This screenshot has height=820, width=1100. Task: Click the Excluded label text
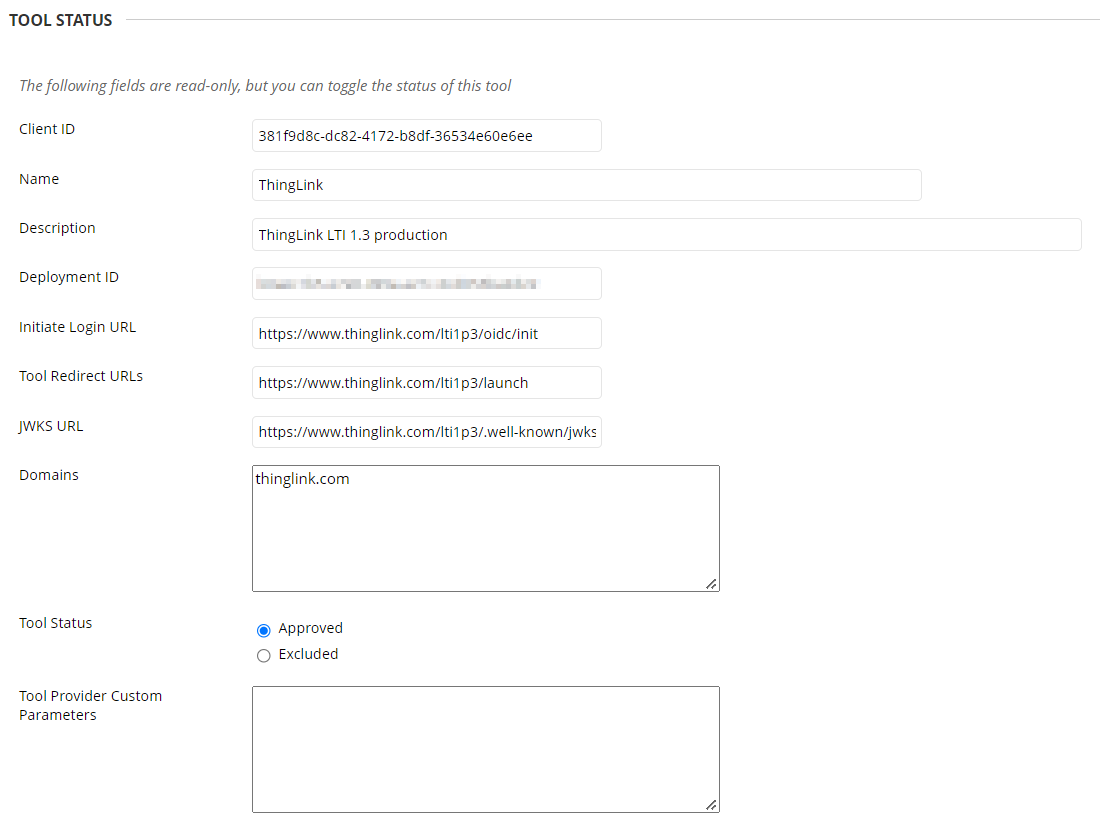(x=308, y=654)
